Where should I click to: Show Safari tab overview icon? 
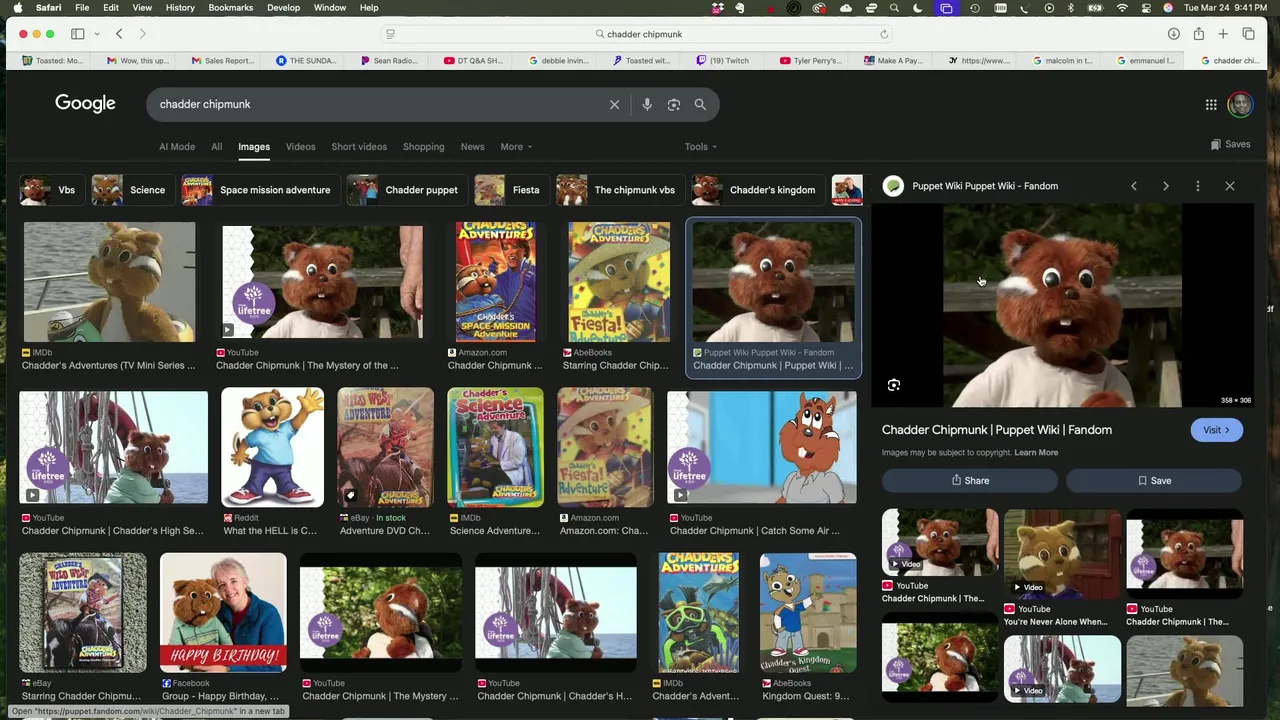[1248, 34]
